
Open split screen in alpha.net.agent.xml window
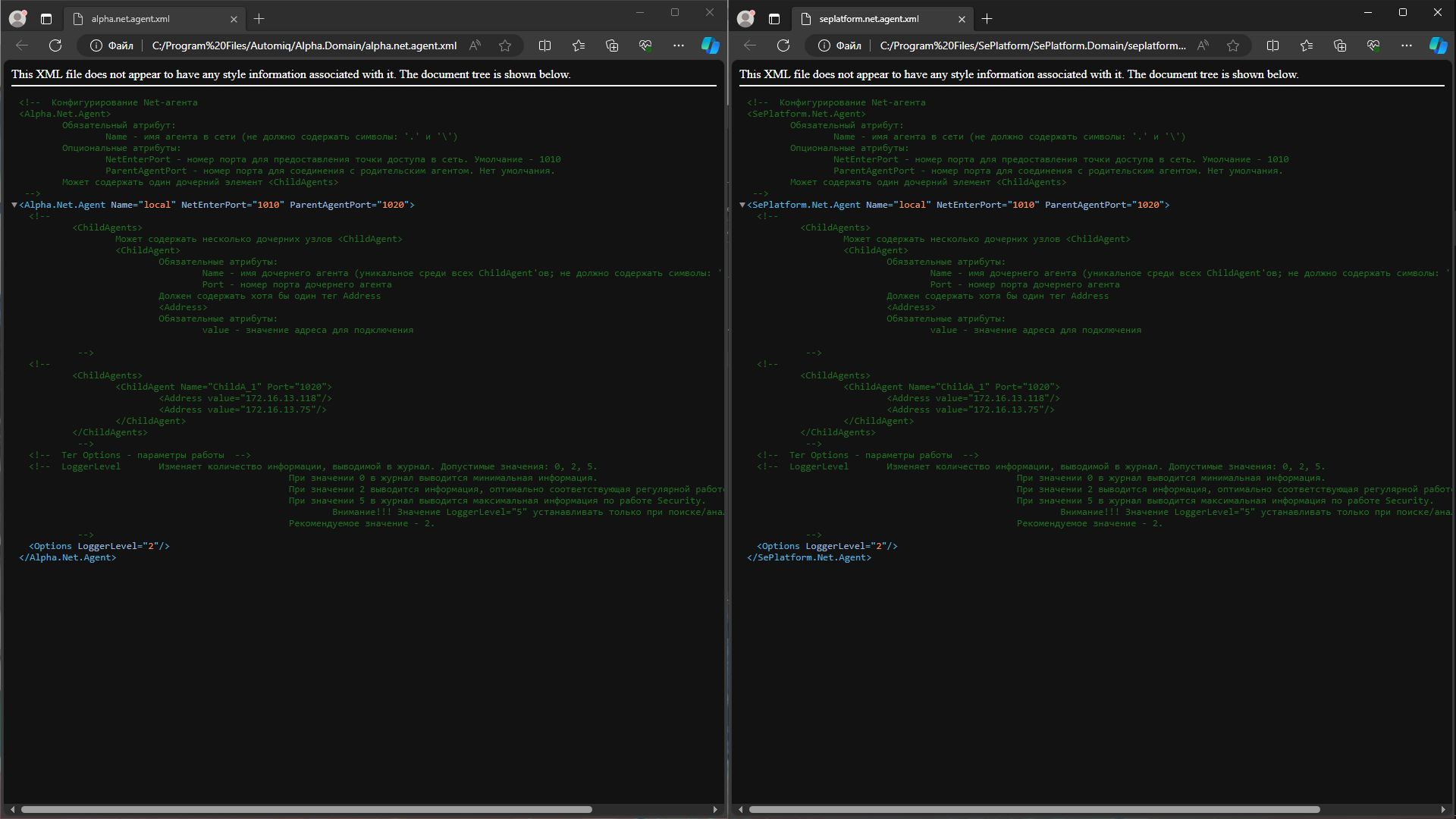[x=544, y=45]
